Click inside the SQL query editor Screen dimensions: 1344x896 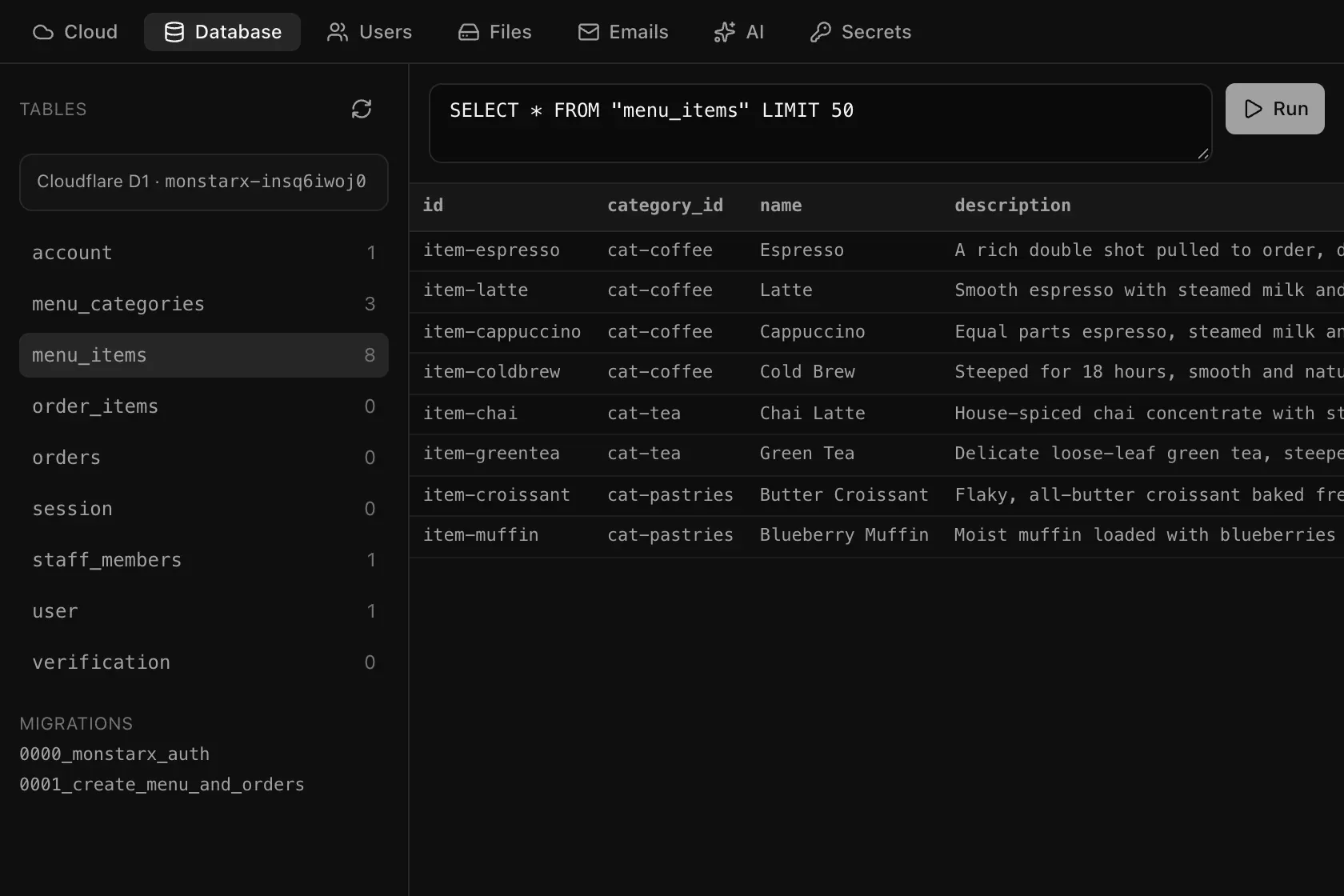(820, 123)
